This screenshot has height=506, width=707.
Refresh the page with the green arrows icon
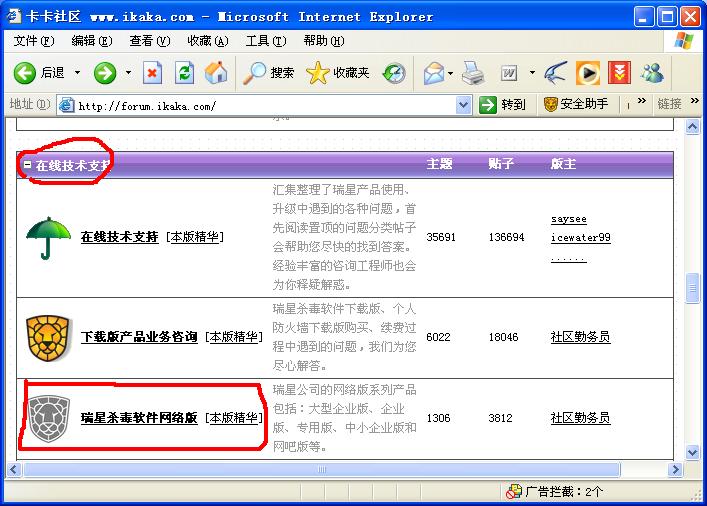tap(184, 73)
